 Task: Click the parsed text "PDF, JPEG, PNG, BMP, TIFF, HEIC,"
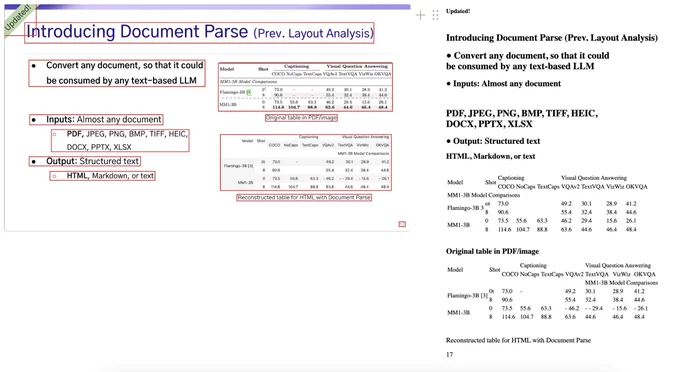(x=522, y=114)
